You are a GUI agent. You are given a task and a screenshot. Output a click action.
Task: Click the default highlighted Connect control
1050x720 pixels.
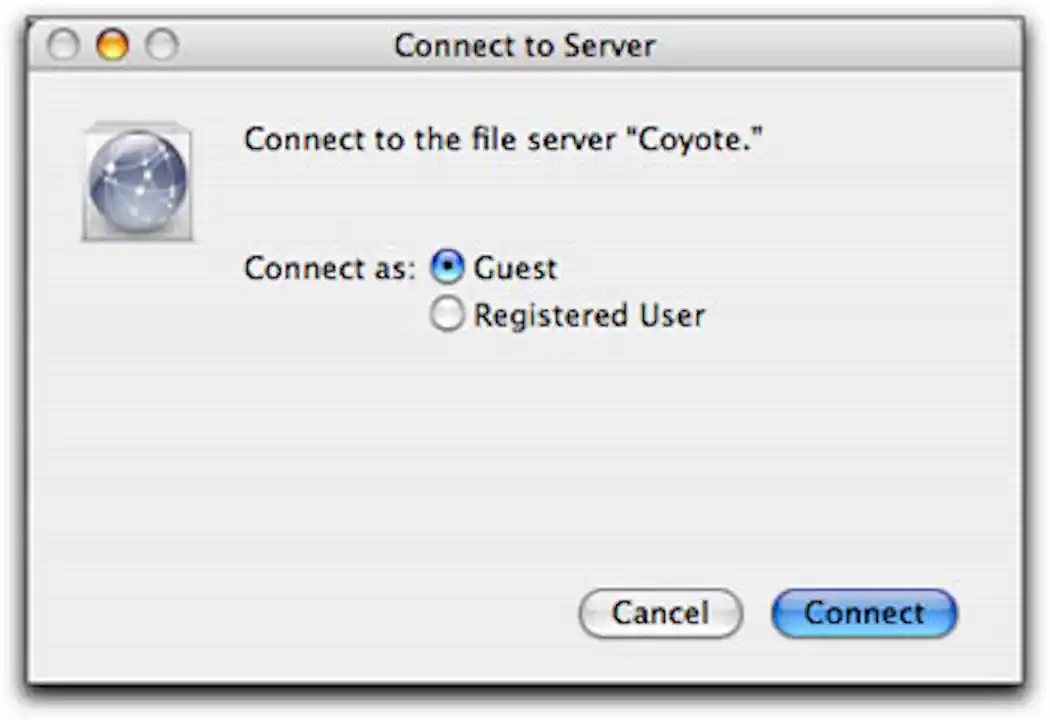point(863,613)
